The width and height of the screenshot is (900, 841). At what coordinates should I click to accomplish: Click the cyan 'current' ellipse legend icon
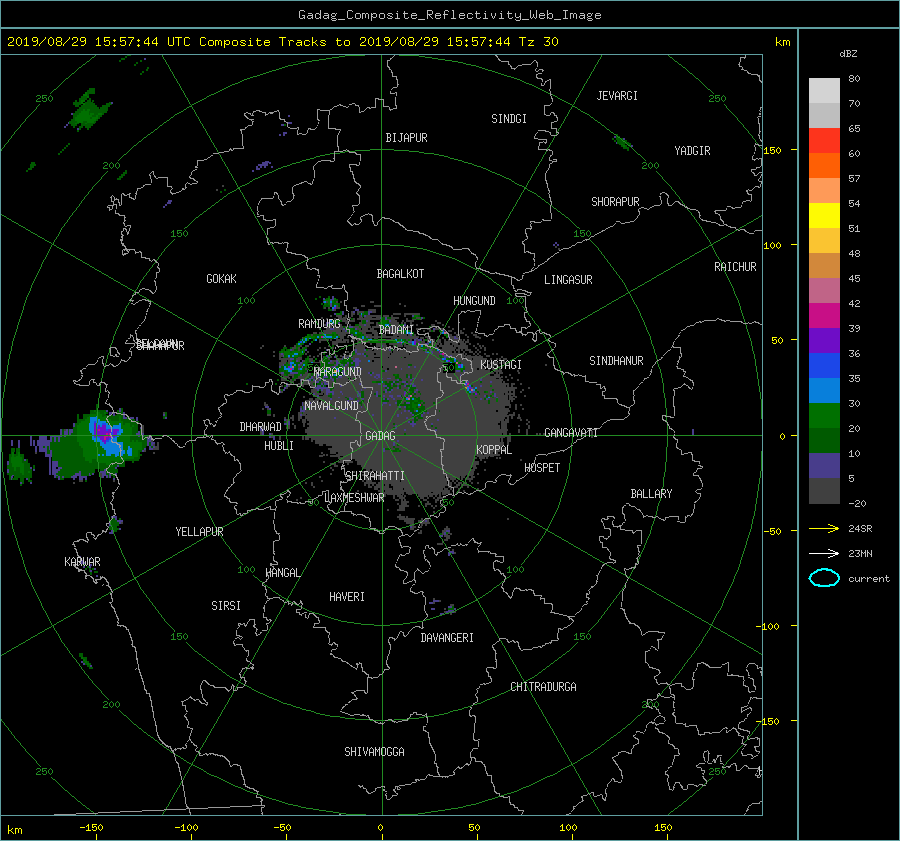click(824, 578)
